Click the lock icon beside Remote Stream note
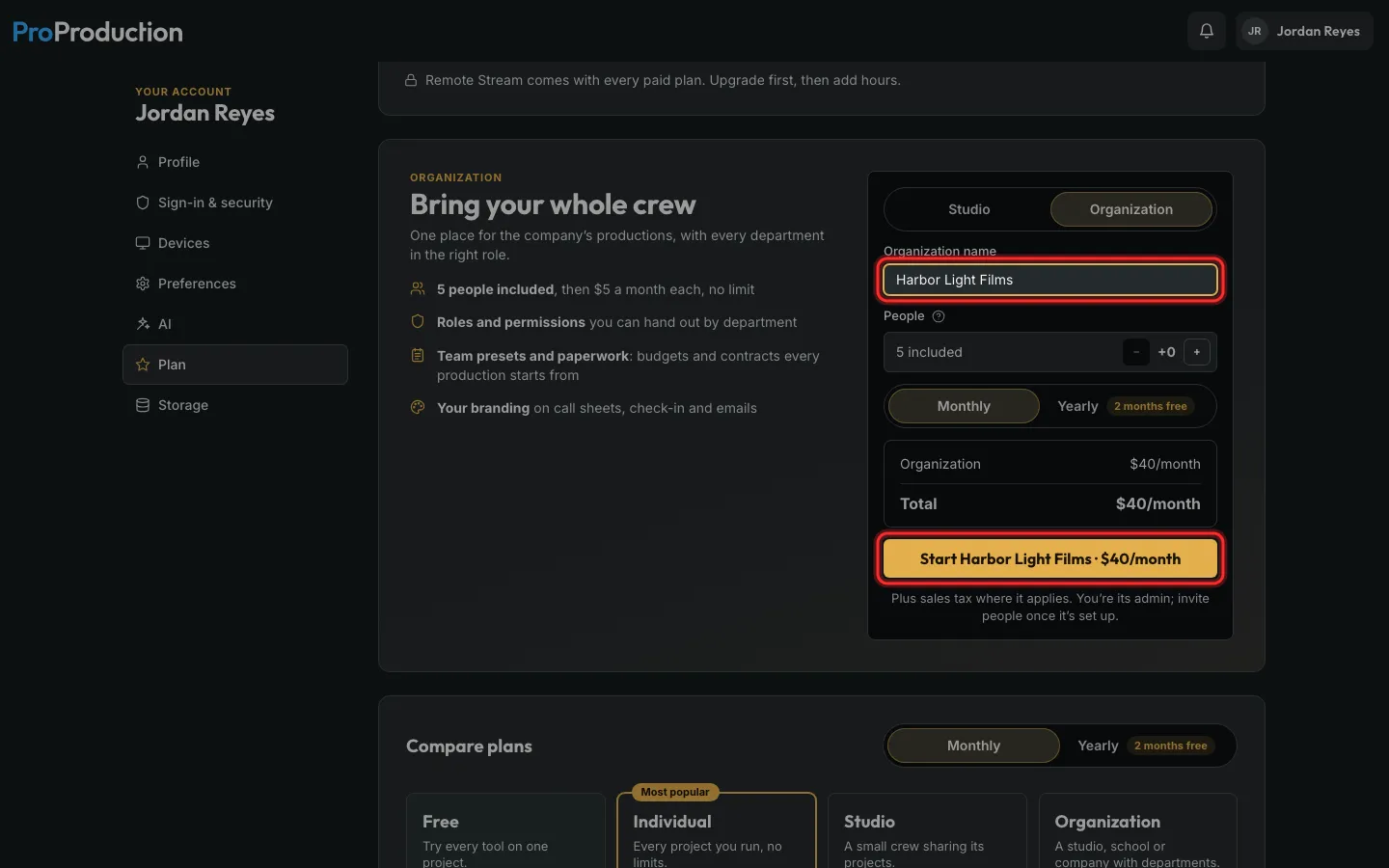Image resolution: width=1389 pixels, height=868 pixels. click(411, 80)
